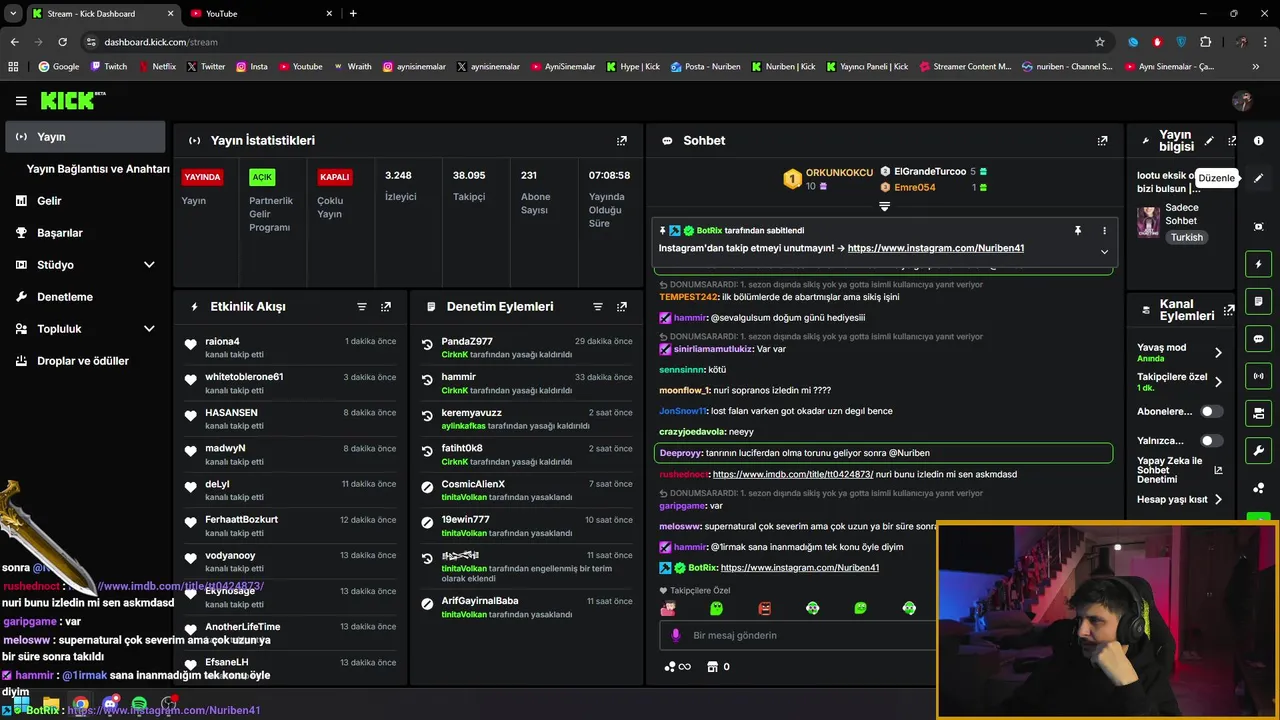Toggle the Abonelere chat switch
1280x720 pixels.
[x=1211, y=411]
